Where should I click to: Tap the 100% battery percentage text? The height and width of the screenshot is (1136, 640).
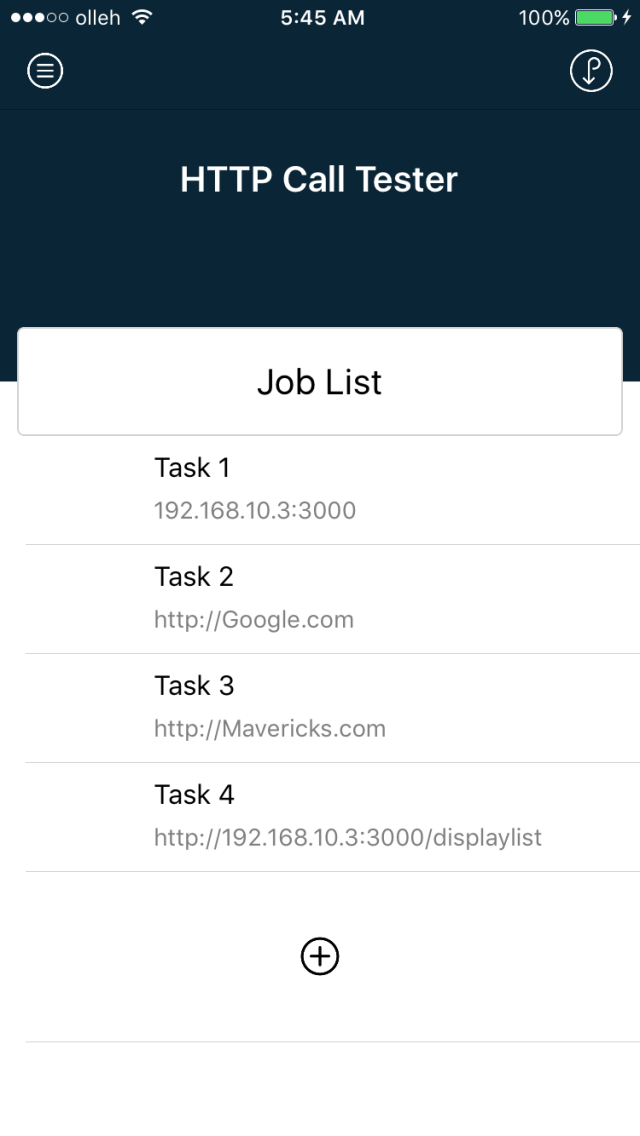click(x=545, y=17)
